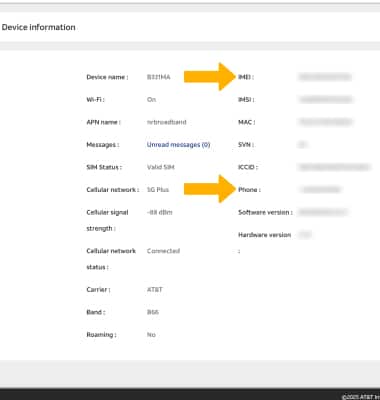Select the blurred IMSI value
This screenshot has height=400, width=380.
tap(326, 100)
